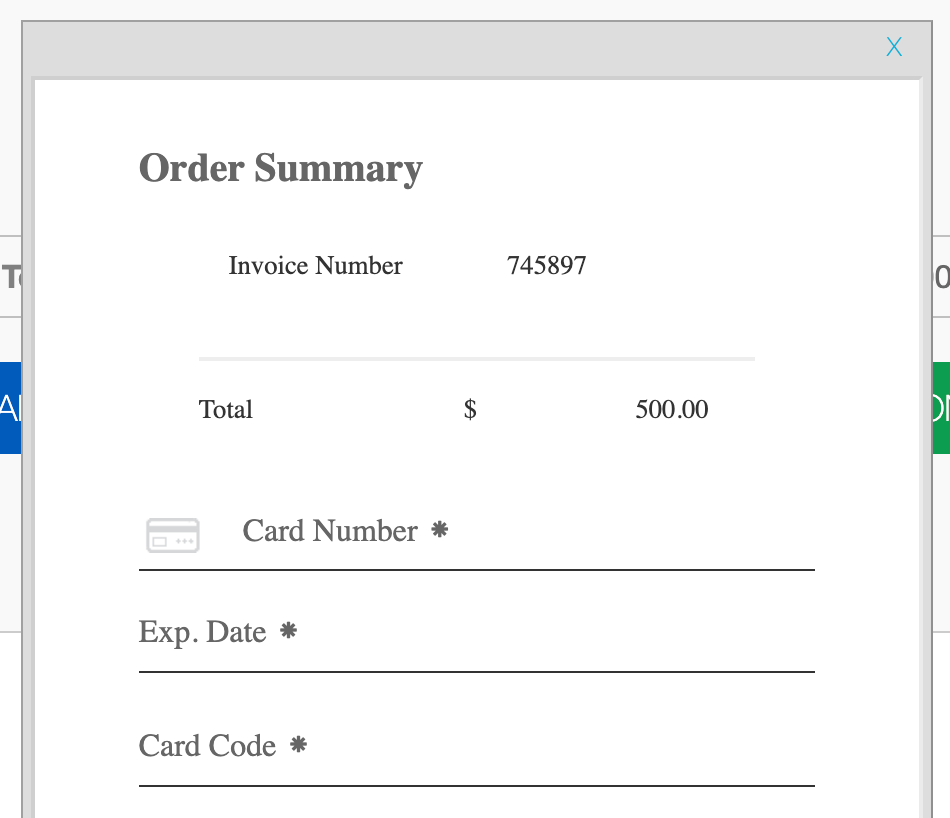950x818 pixels.
Task: Select the invoice number value 745897
Action: [546, 265]
